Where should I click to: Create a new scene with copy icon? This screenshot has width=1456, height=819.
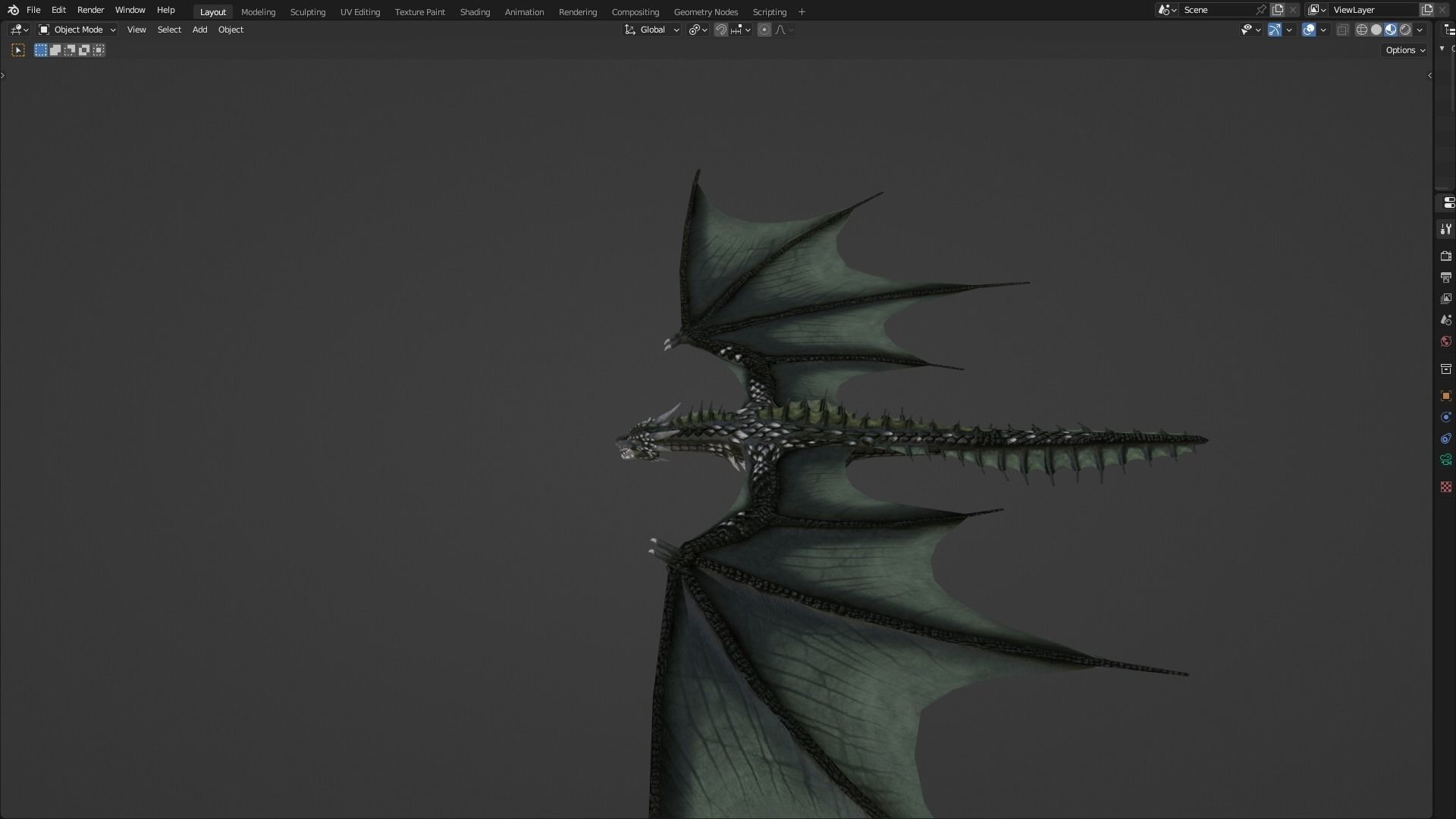(1278, 10)
